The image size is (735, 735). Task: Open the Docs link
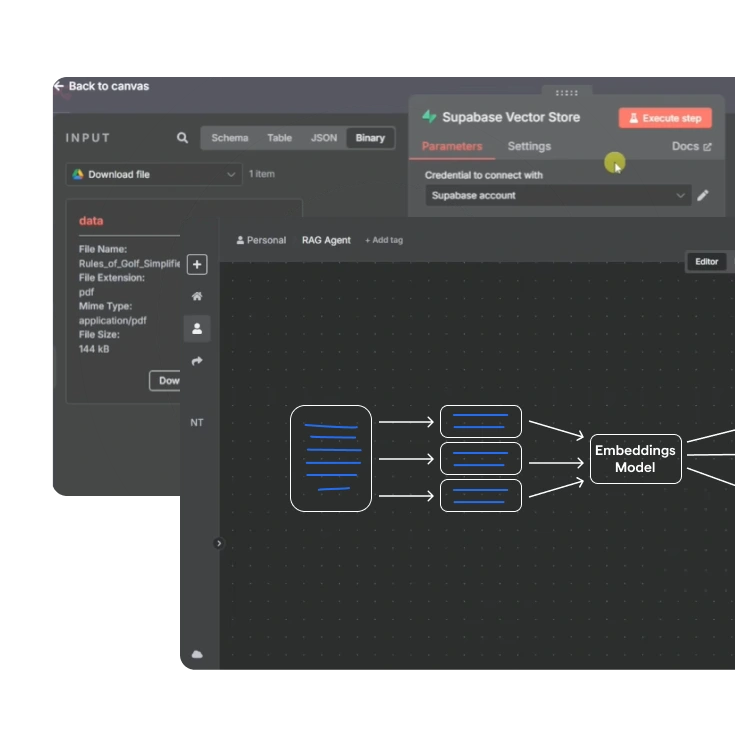pyautogui.click(x=691, y=146)
